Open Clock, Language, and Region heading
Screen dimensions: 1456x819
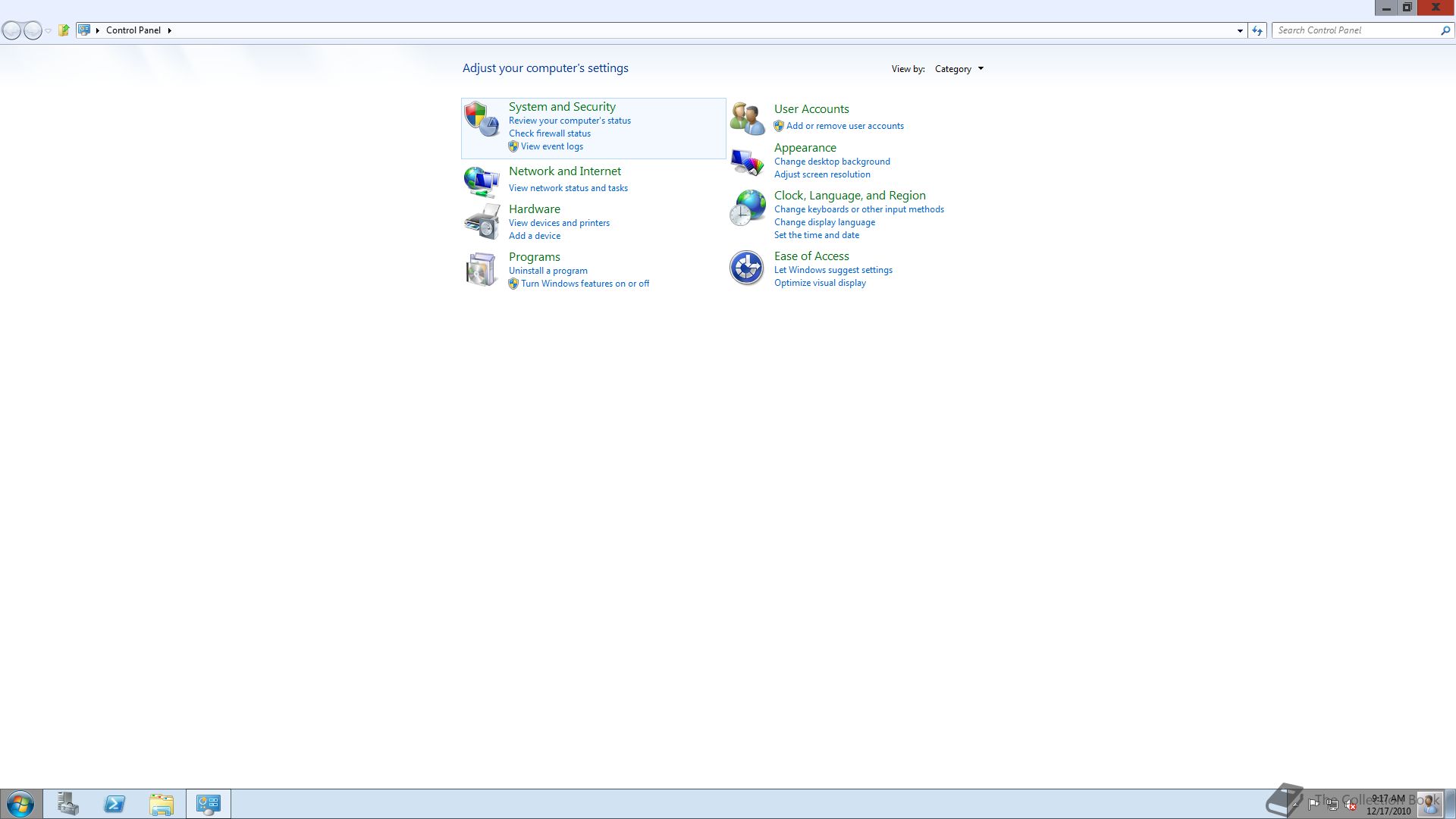click(x=850, y=196)
